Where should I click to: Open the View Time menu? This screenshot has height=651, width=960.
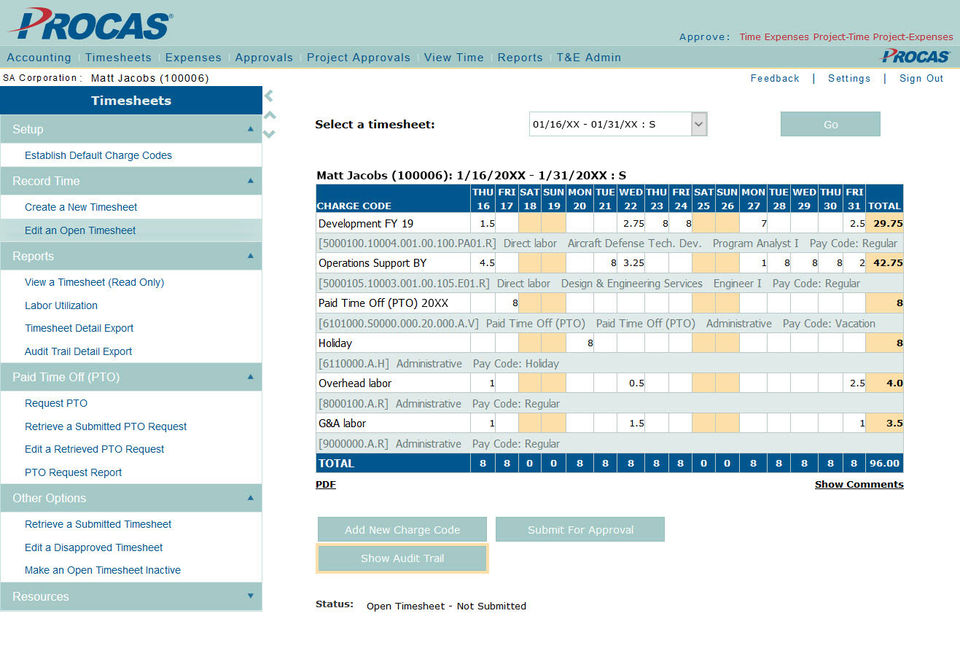click(x=454, y=57)
